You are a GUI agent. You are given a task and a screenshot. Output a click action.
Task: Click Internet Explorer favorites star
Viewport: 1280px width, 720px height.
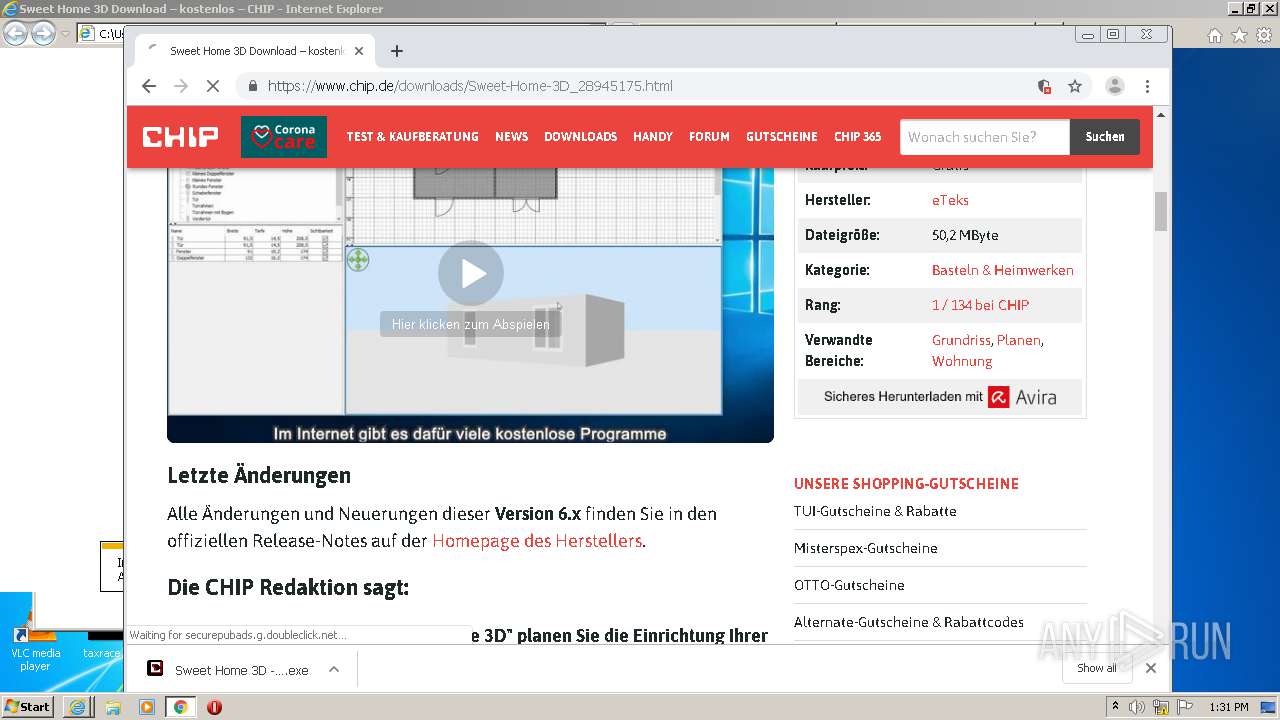(x=1239, y=35)
